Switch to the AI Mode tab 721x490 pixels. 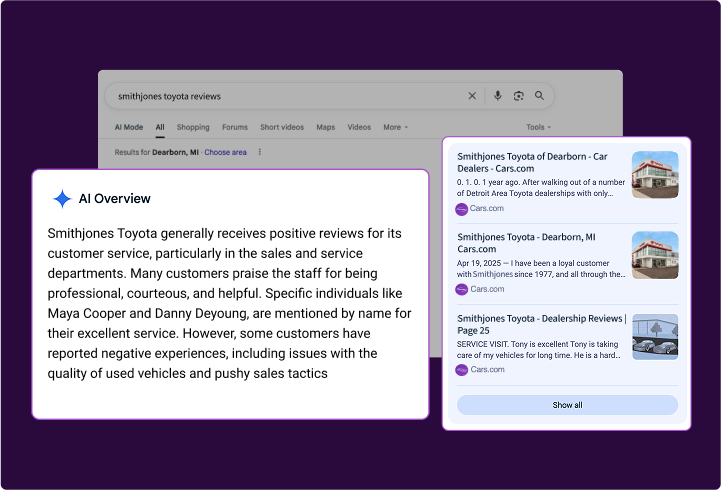pyautogui.click(x=129, y=127)
